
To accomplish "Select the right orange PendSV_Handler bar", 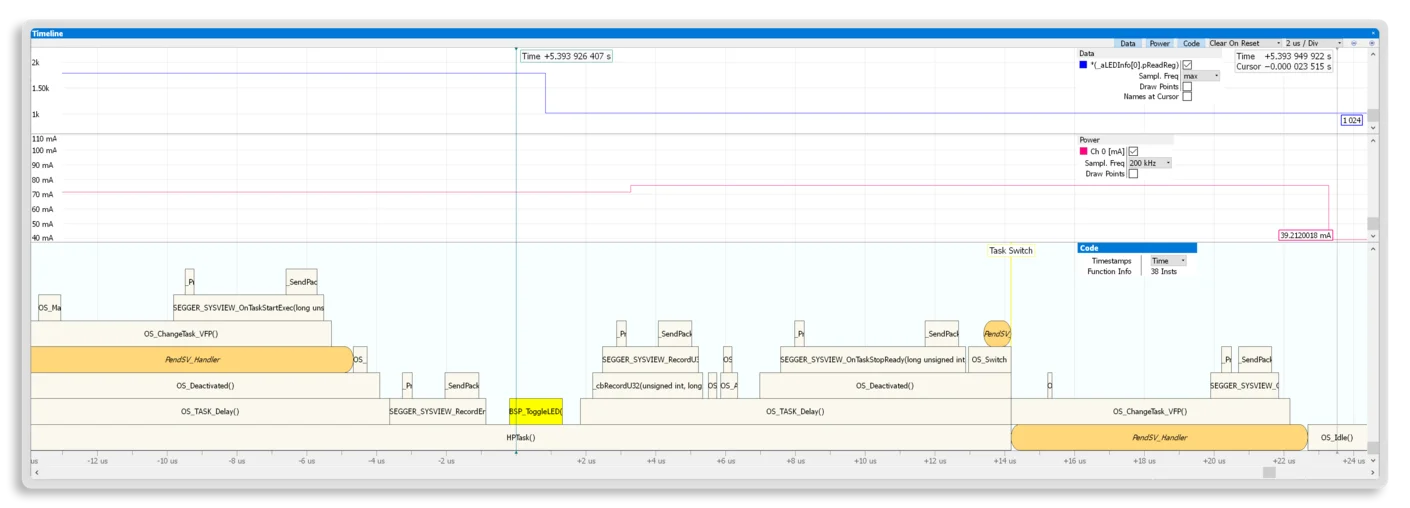I will (x=1160, y=438).
